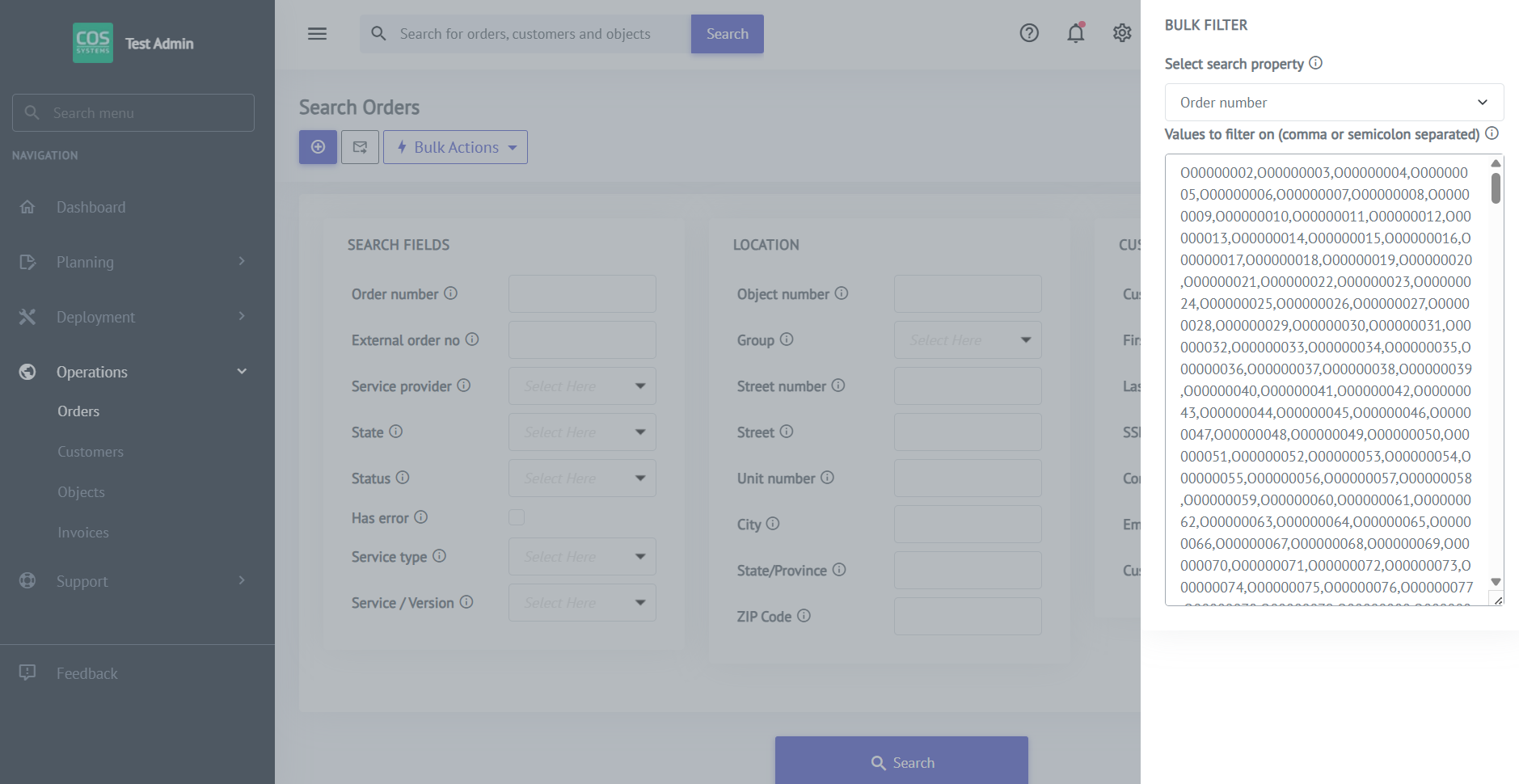Viewport: 1519px width, 784px height.
Task: Go to Dashboard in the navigation
Action: coord(91,207)
